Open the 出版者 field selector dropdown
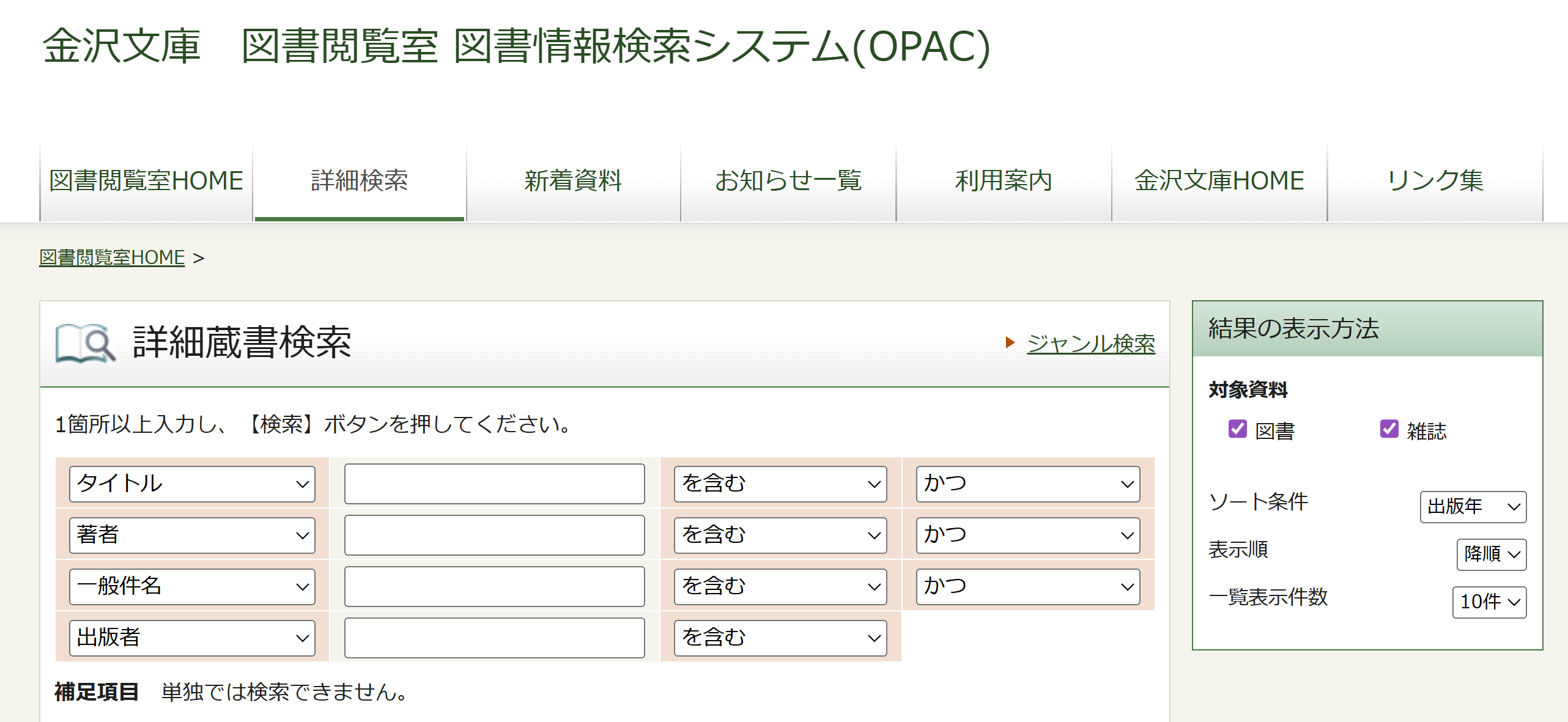 191,638
